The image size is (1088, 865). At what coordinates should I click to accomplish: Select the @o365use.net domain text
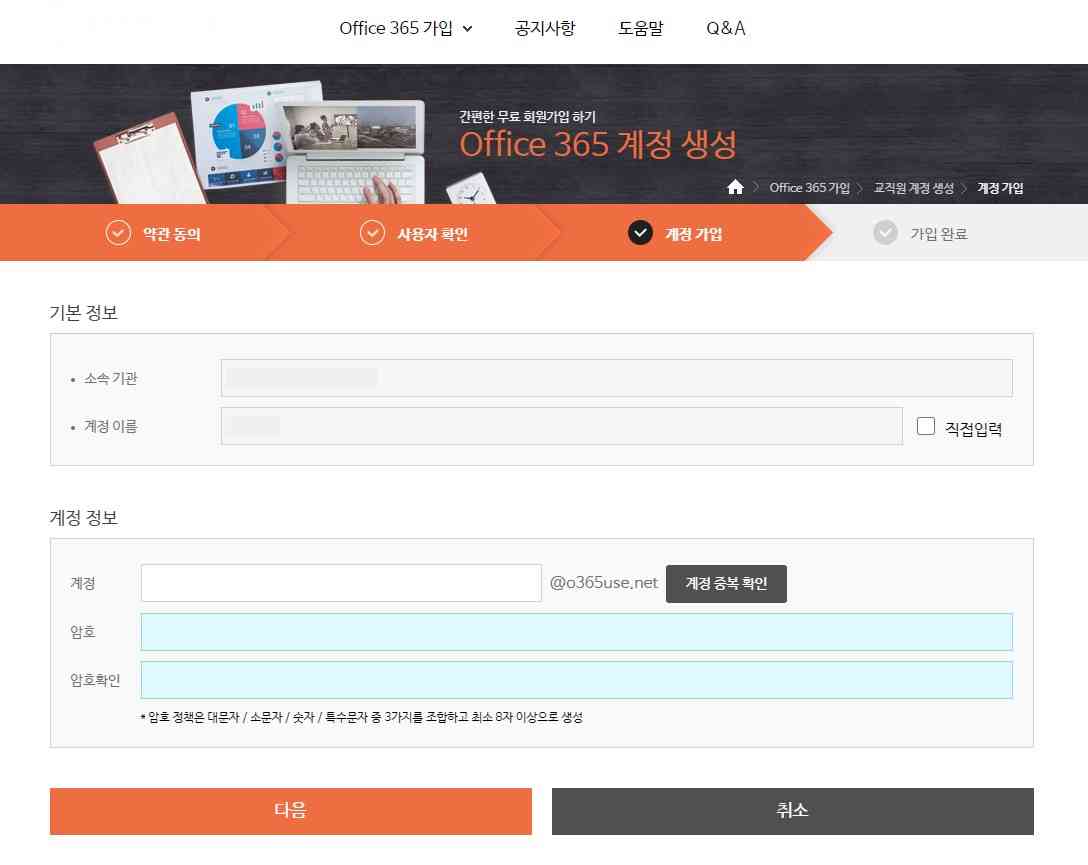tap(603, 583)
